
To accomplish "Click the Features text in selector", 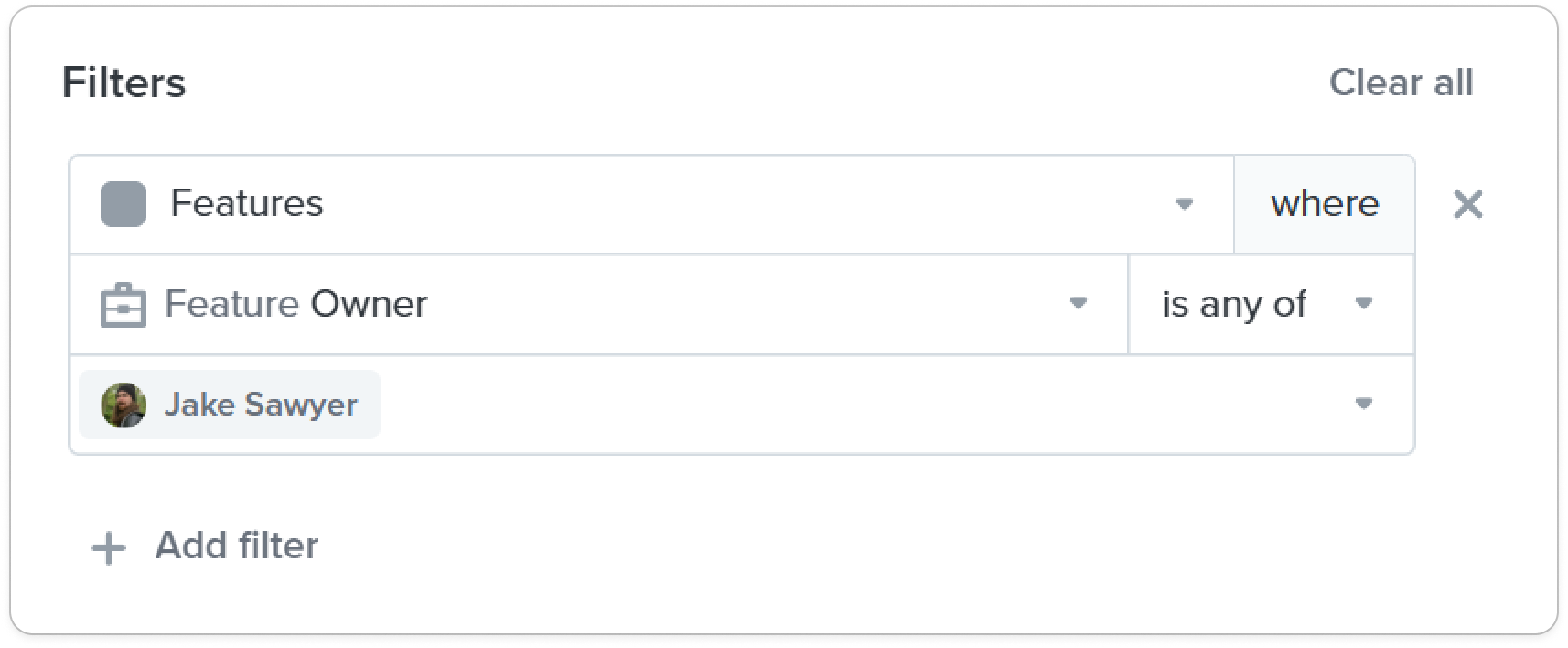I will click(x=246, y=203).
